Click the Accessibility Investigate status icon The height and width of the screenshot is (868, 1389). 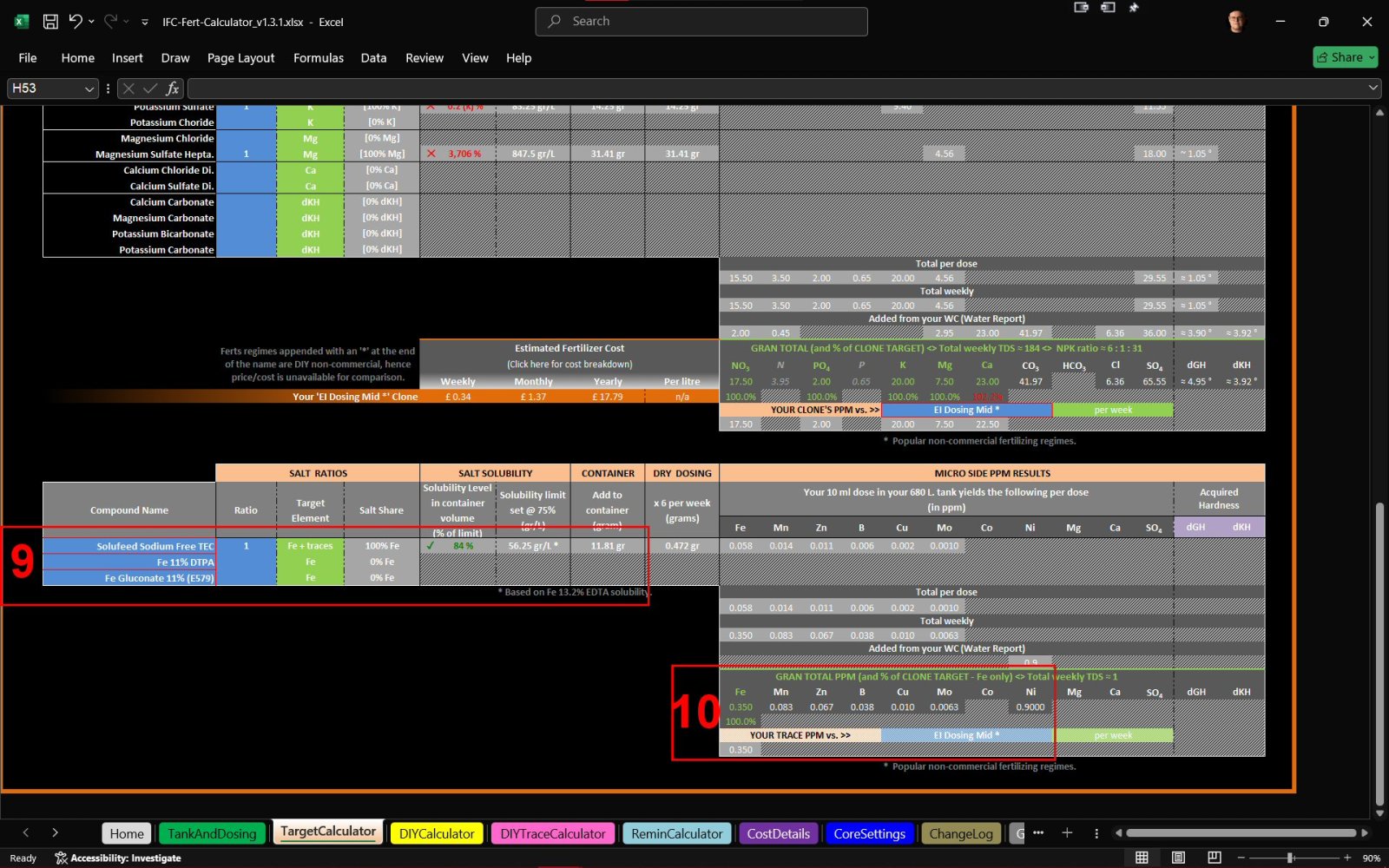(61, 858)
